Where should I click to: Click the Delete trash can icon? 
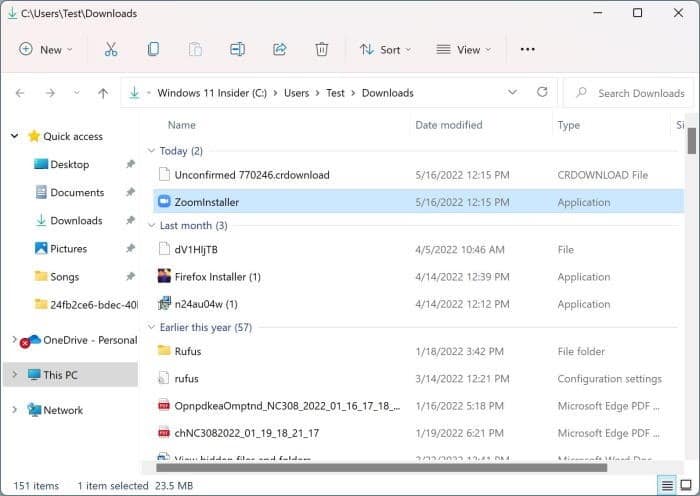pos(321,49)
